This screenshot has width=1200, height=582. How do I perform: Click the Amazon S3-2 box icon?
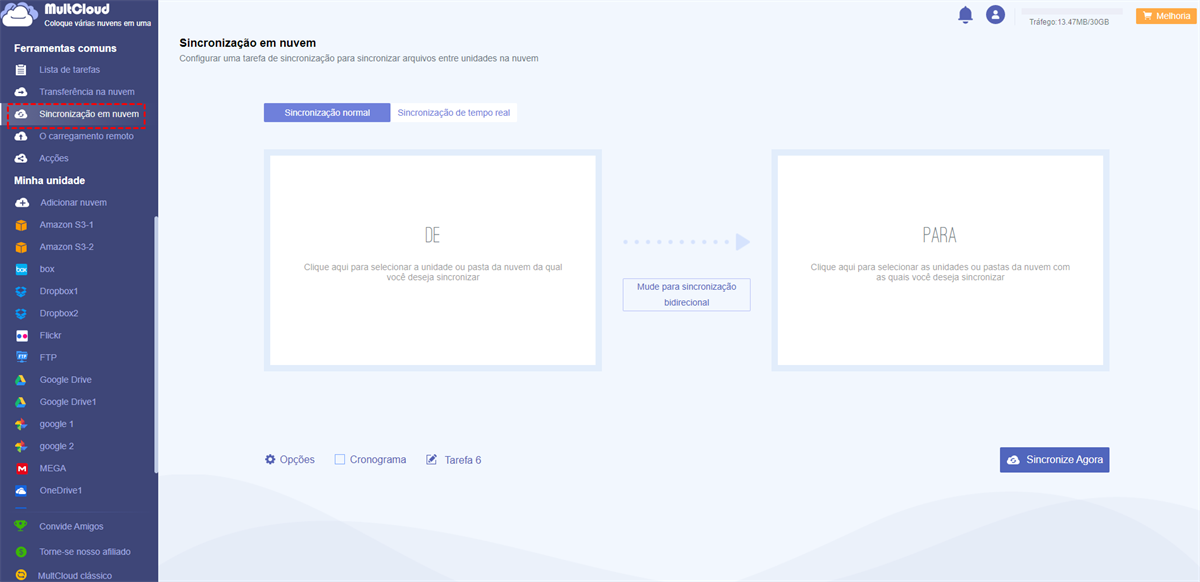pos(21,247)
